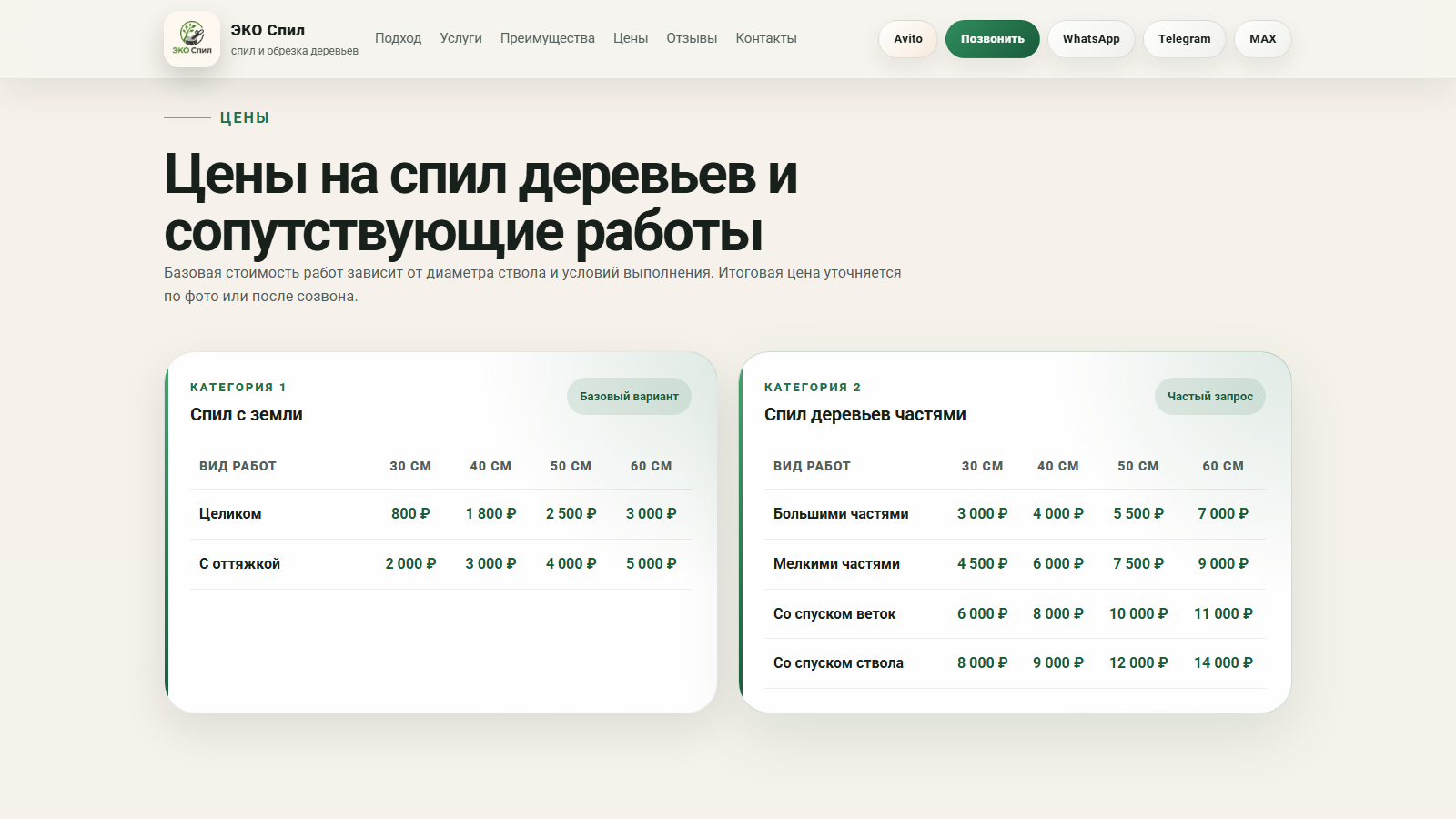Select the Спил деревьев частями heading
The height and width of the screenshot is (819, 1456).
(865, 414)
